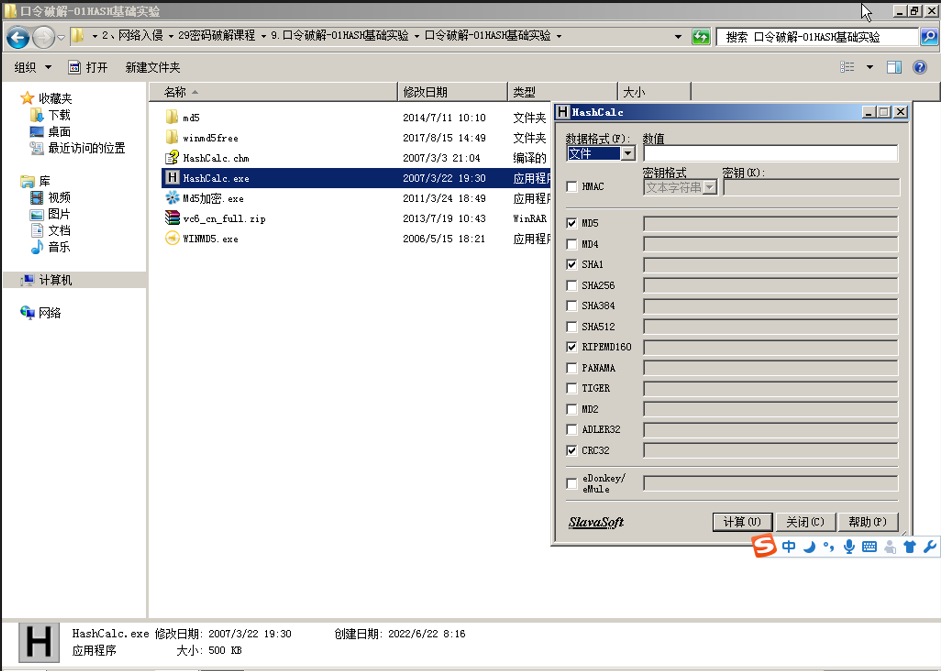Open the Explorer help question-mark icon
This screenshot has width=941, height=671.
[x=919, y=67]
